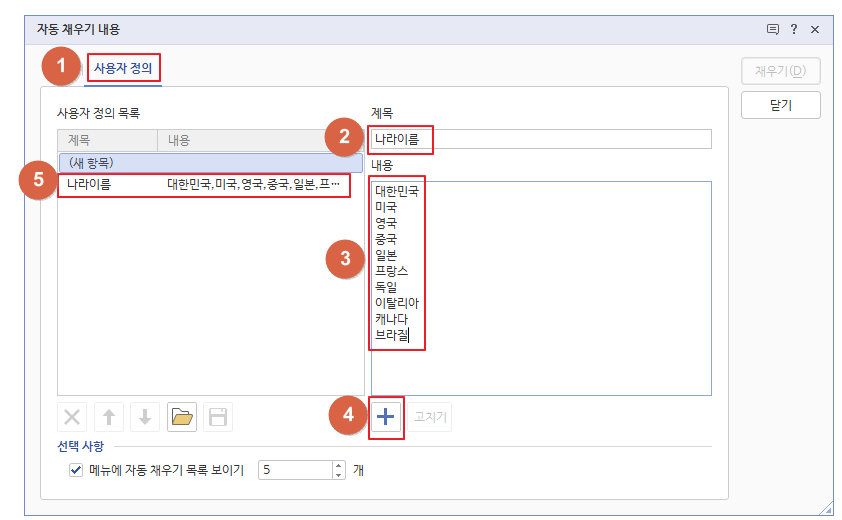Click the delete item X icon
The image size is (842, 520).
pos(72,417)
